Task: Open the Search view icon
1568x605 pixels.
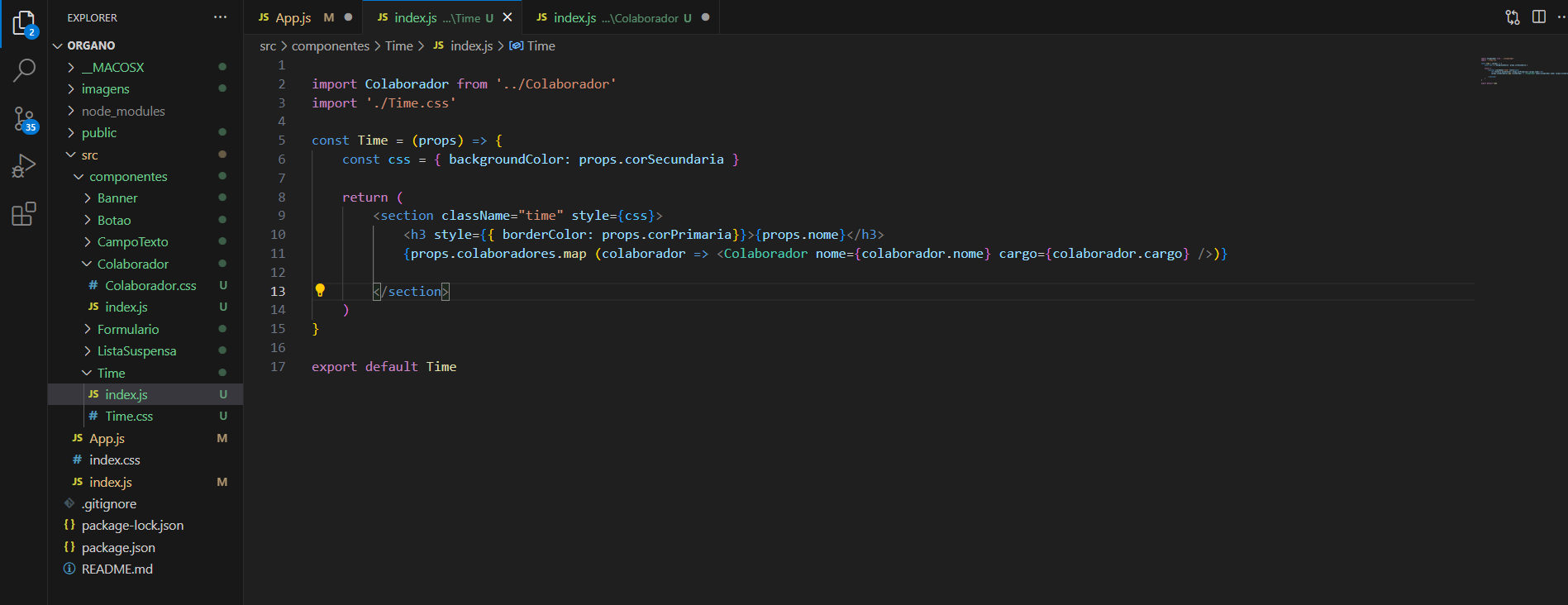Action: coord(24,71)
